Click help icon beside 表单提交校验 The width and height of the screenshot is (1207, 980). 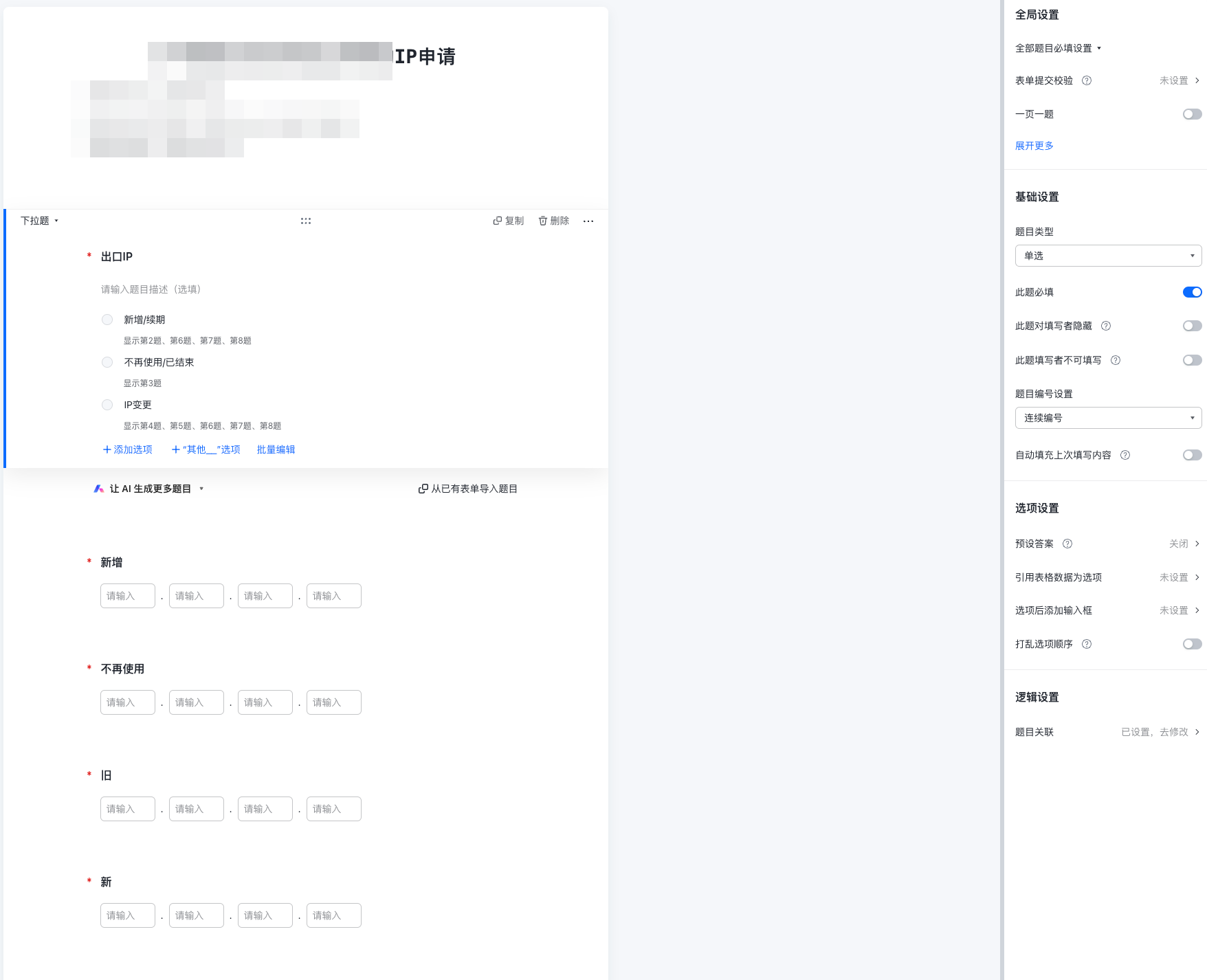[1087, 80]
